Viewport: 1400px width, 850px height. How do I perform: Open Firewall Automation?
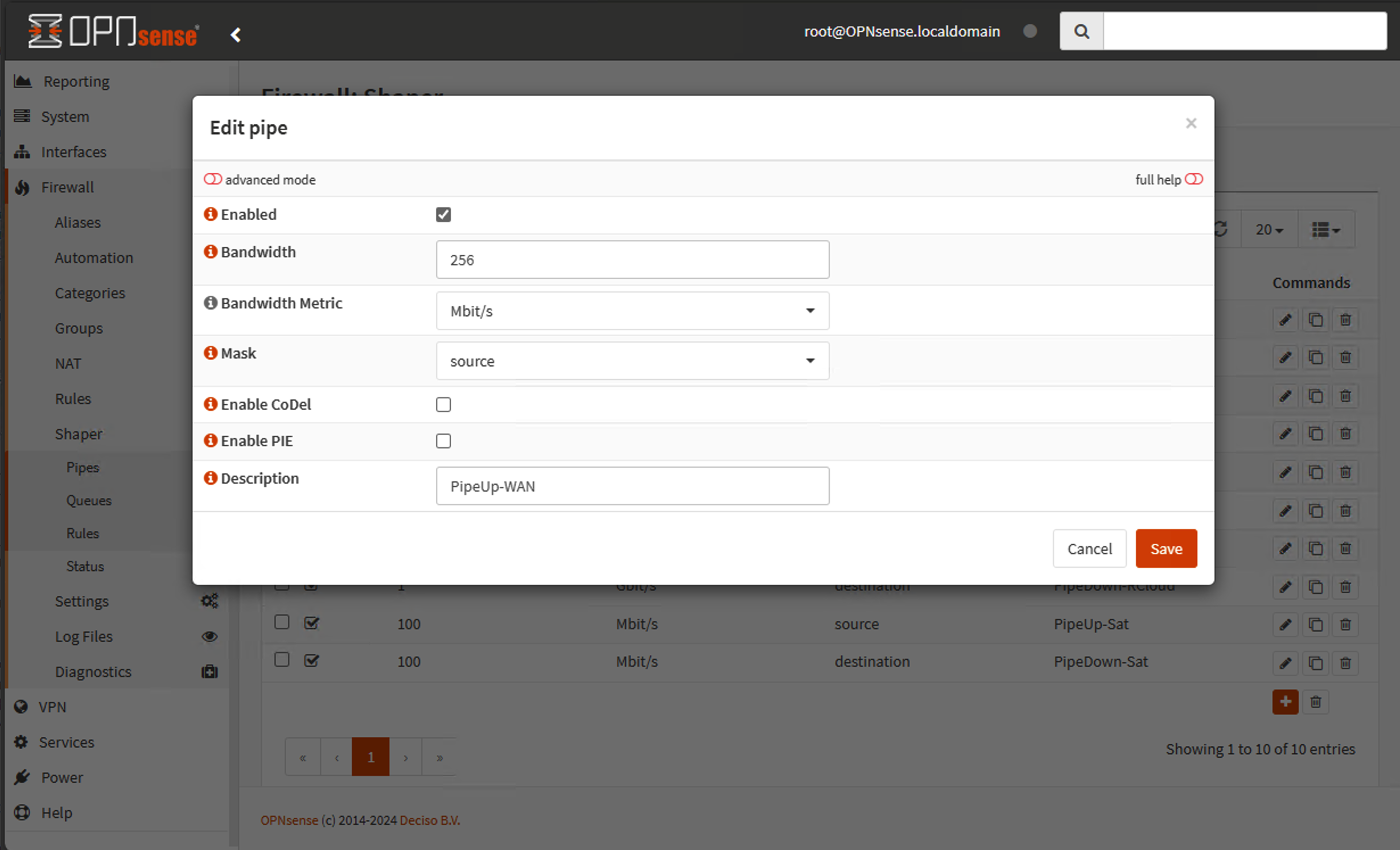click(94, 258)
